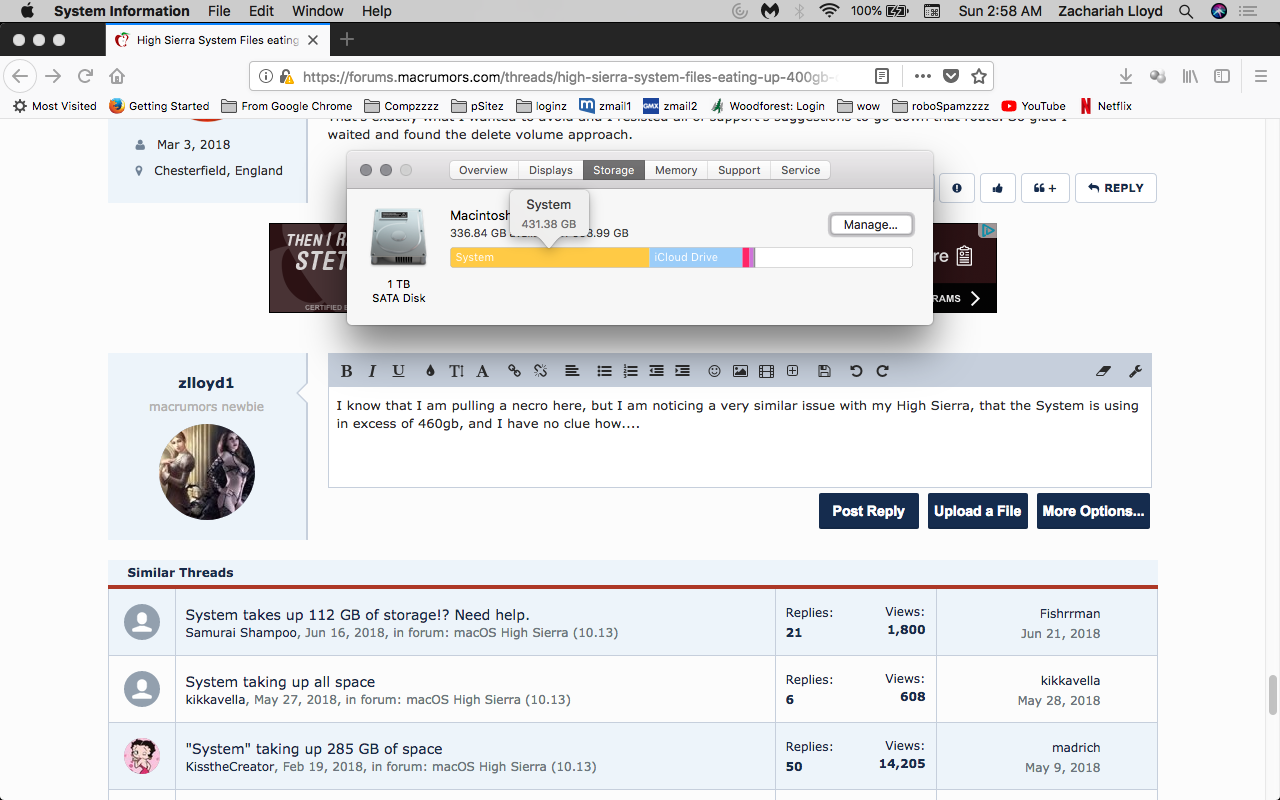Click the multi-quote plus button
The width and height of the screenshot is (1280, 800).
pos(1044,188)
